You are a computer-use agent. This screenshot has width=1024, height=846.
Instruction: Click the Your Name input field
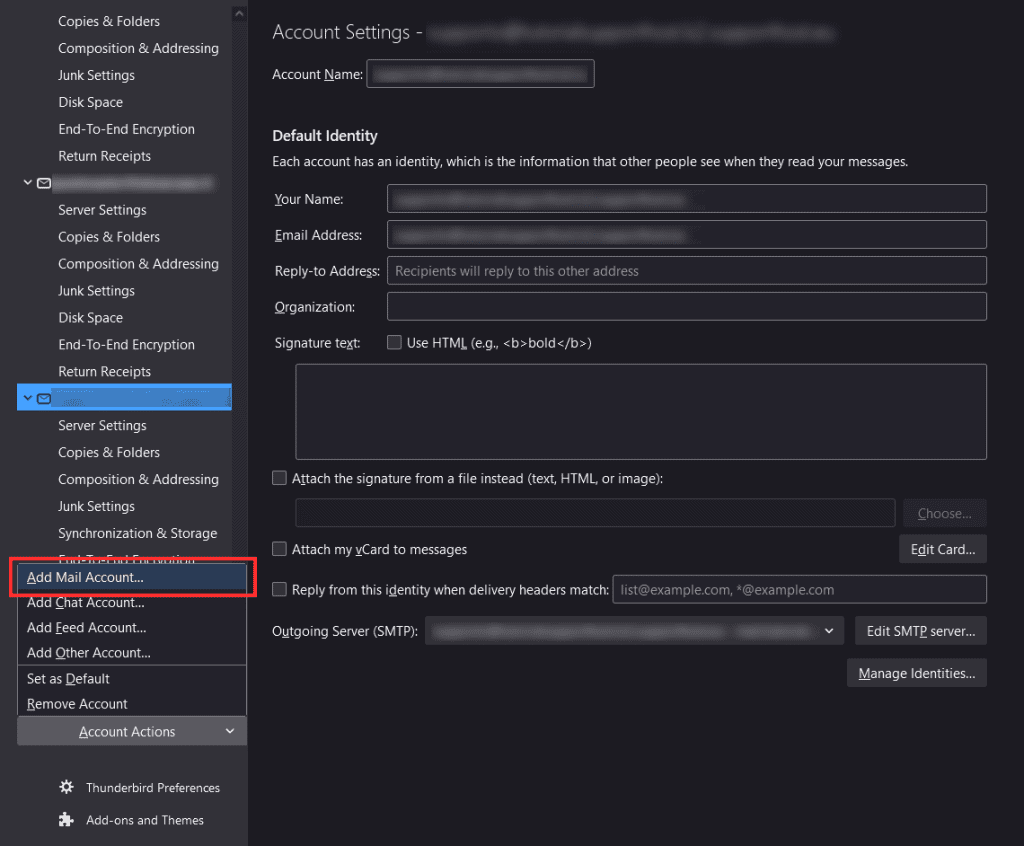click(686, 199)
